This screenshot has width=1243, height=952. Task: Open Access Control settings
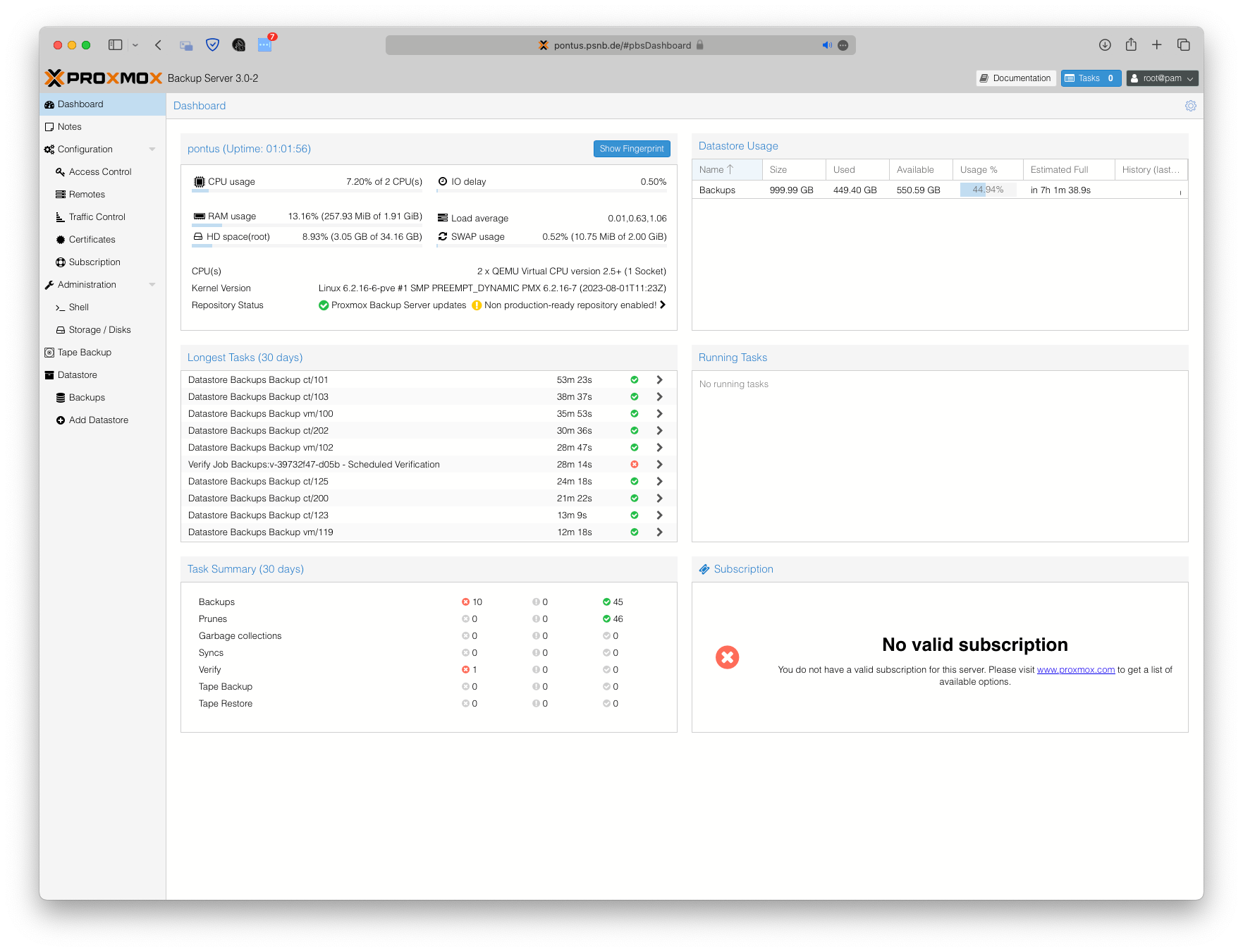pos(103,172)
